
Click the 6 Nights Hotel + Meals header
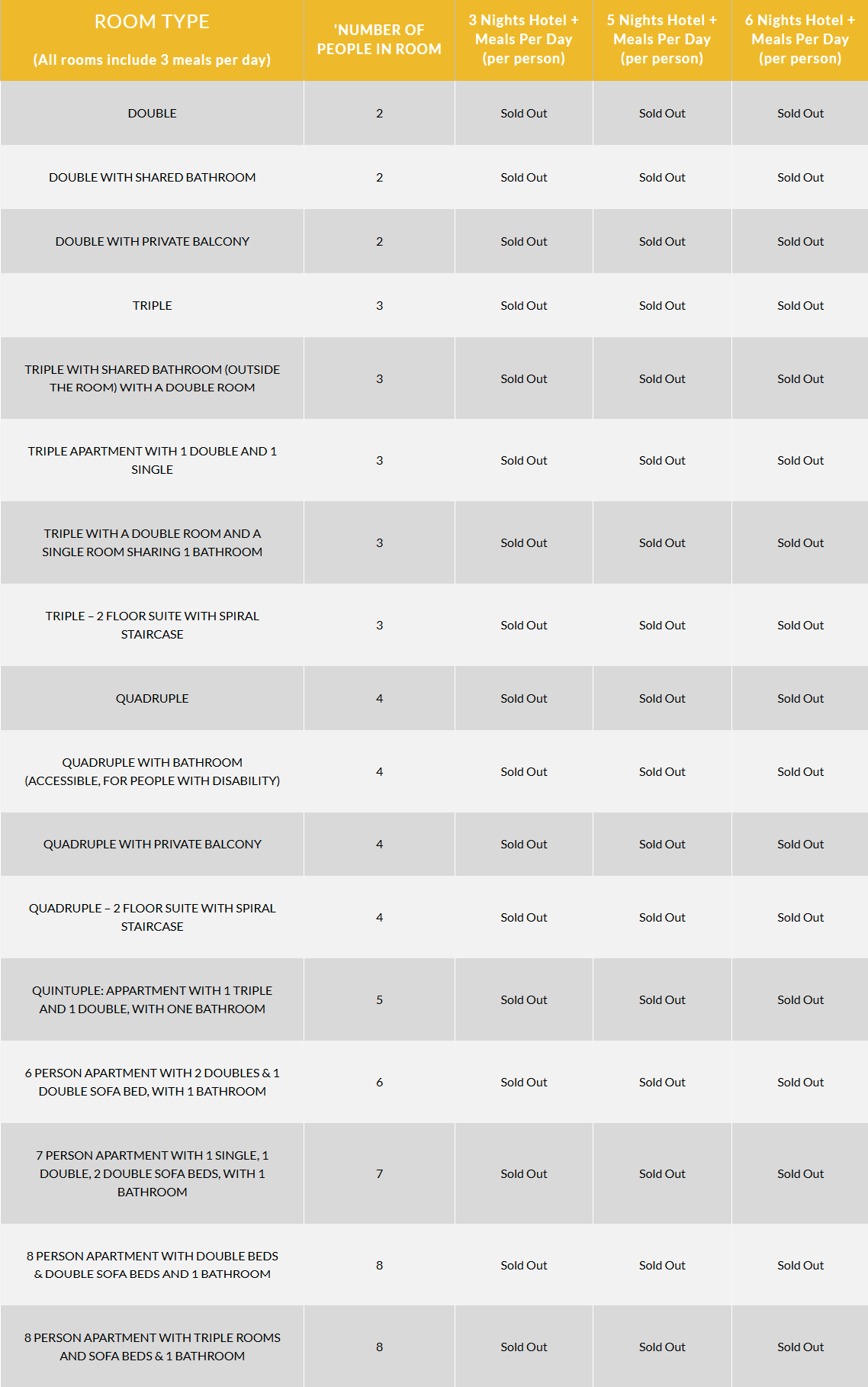click(800, 40)
